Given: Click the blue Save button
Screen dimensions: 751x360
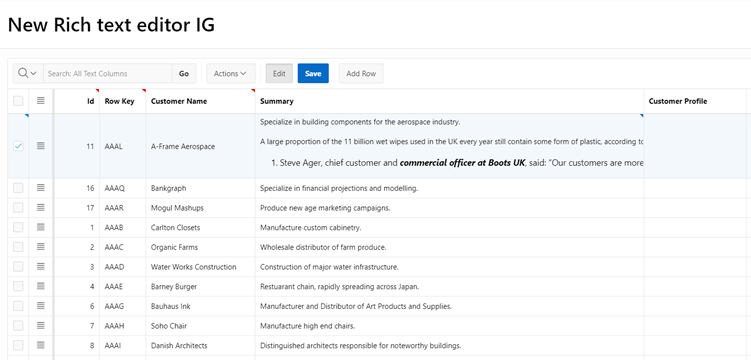Looking at the screenshot, I should coord(313,73).
